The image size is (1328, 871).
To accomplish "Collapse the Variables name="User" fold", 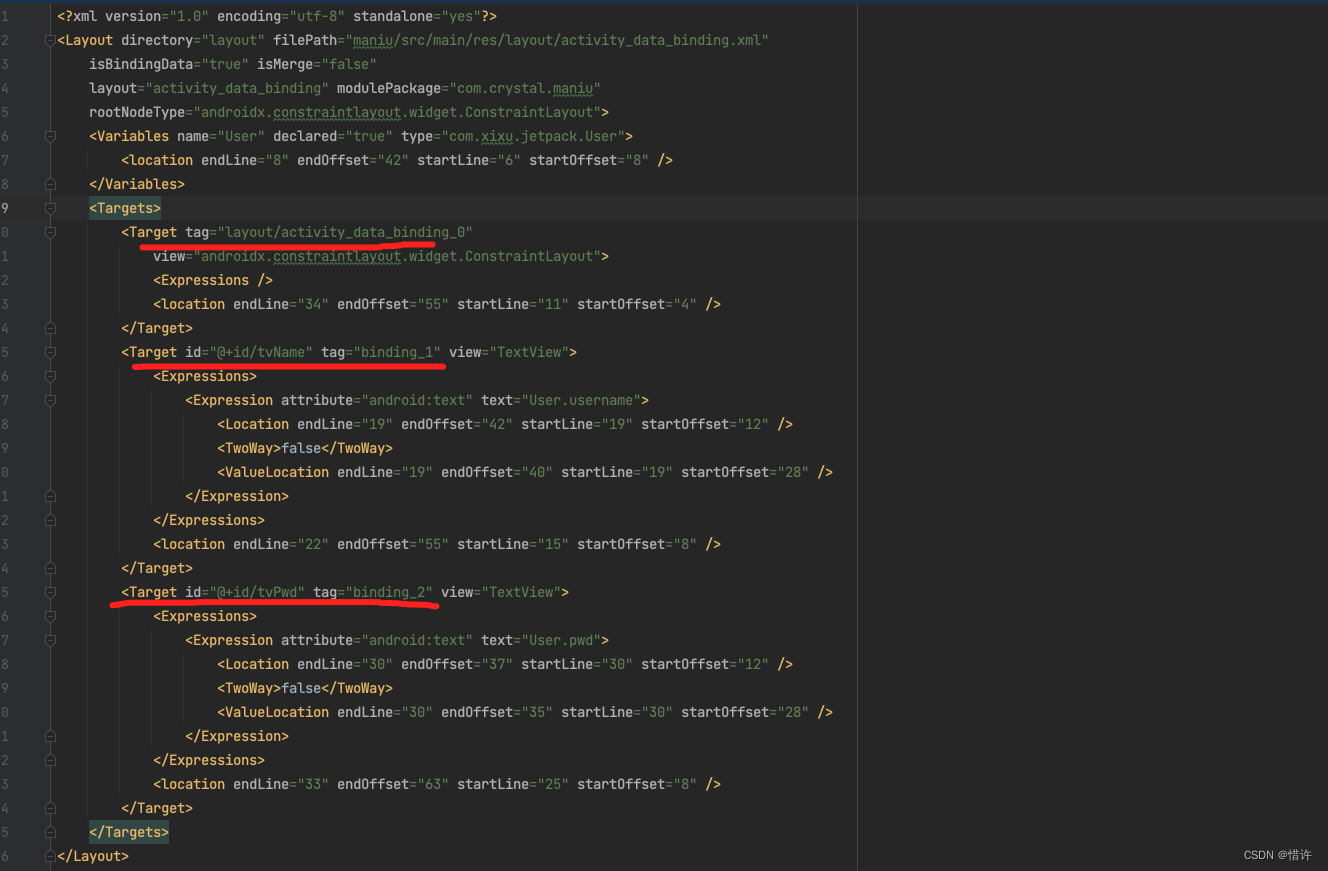I will [x=50, y=137].
